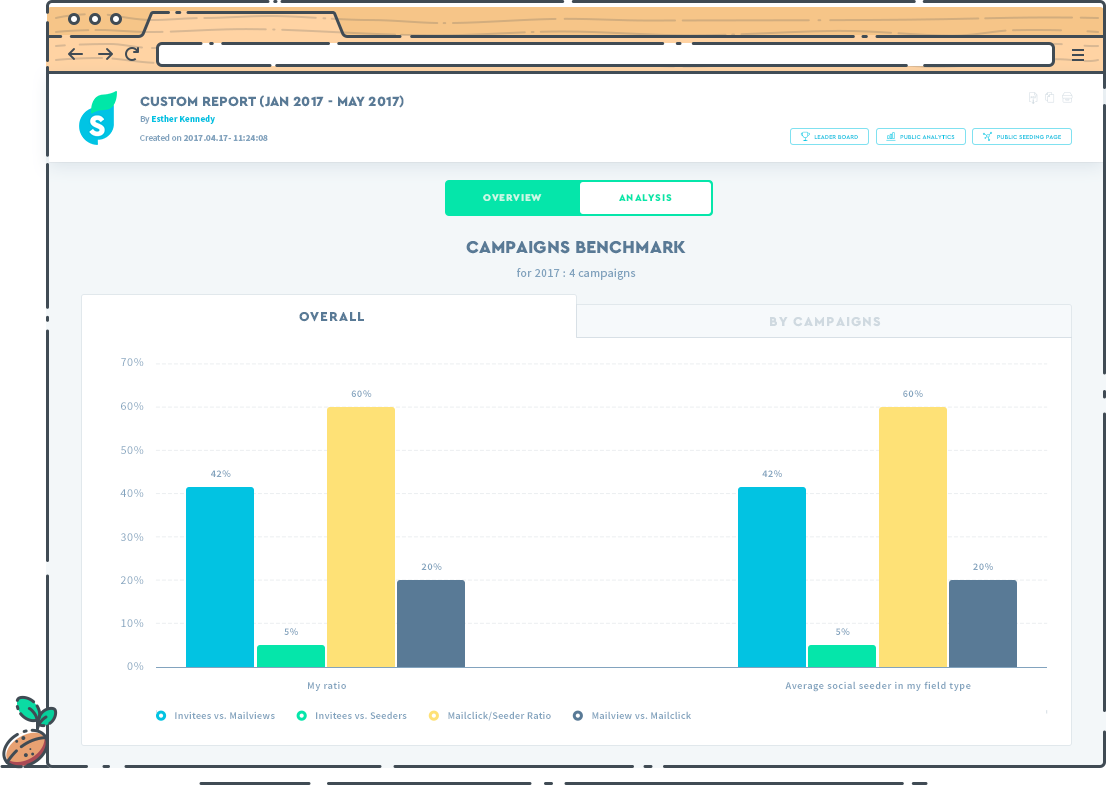Click the creation date 2017.04.17 text
The image size is (1106, 785).
coord(225,138)
